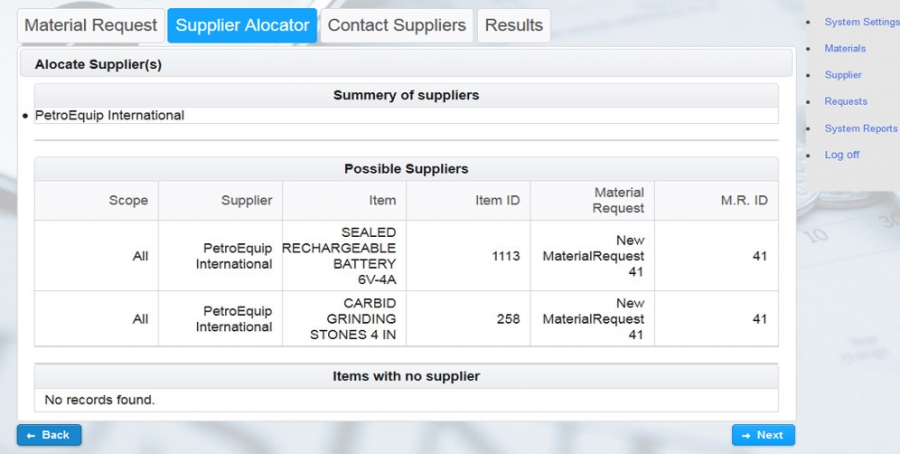Click the Next button
Viewport: 900px width, 454px height.
click(x=763, y=435)
